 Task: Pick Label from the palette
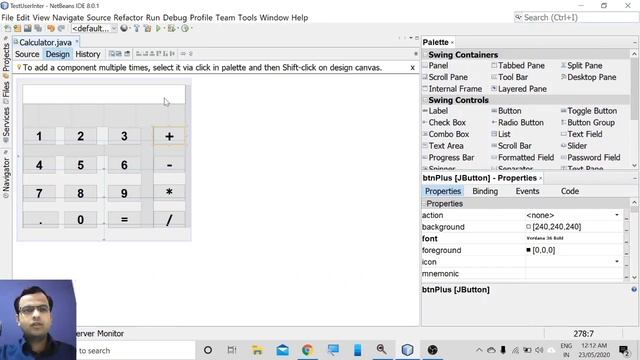436,111
